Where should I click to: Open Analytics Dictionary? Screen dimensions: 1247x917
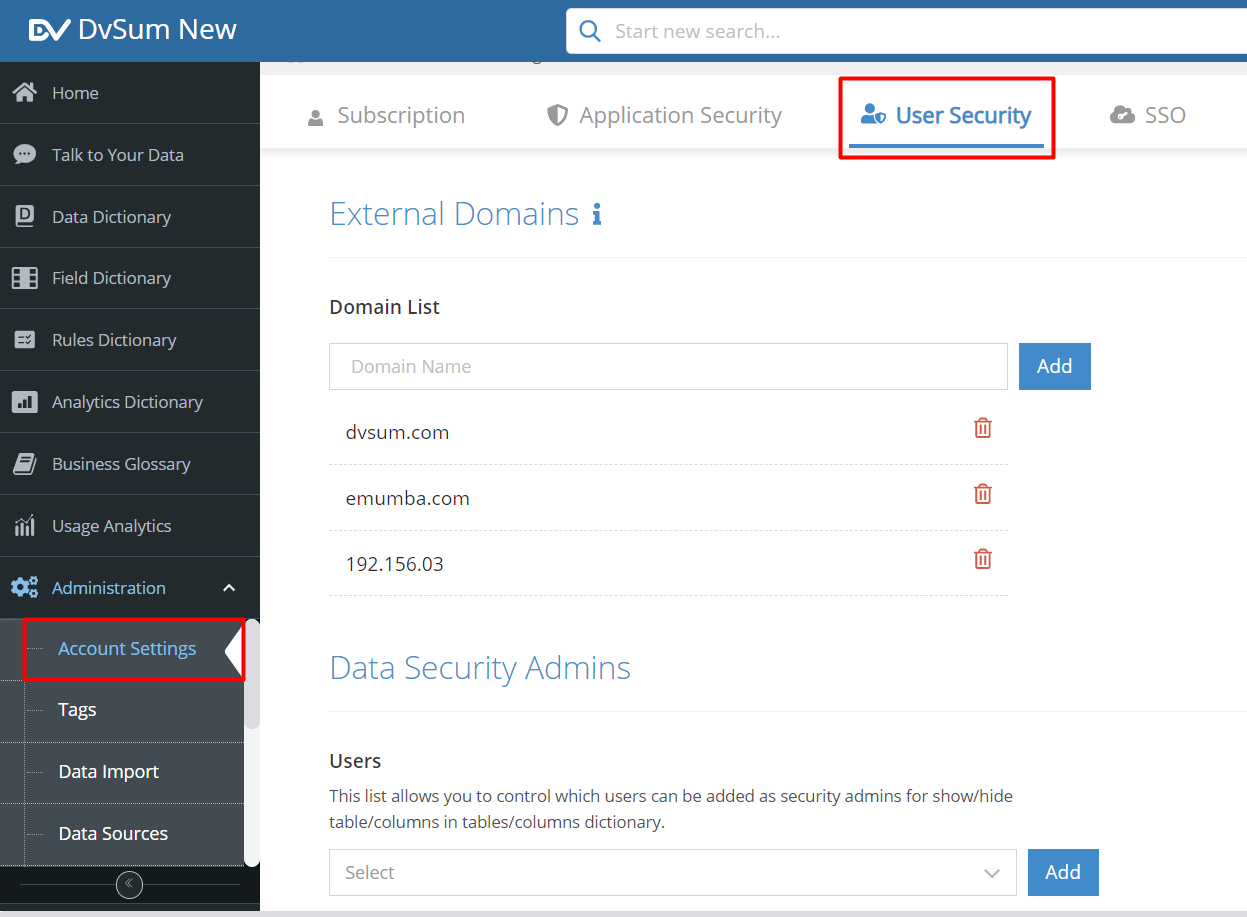click(x=130, y=402)
